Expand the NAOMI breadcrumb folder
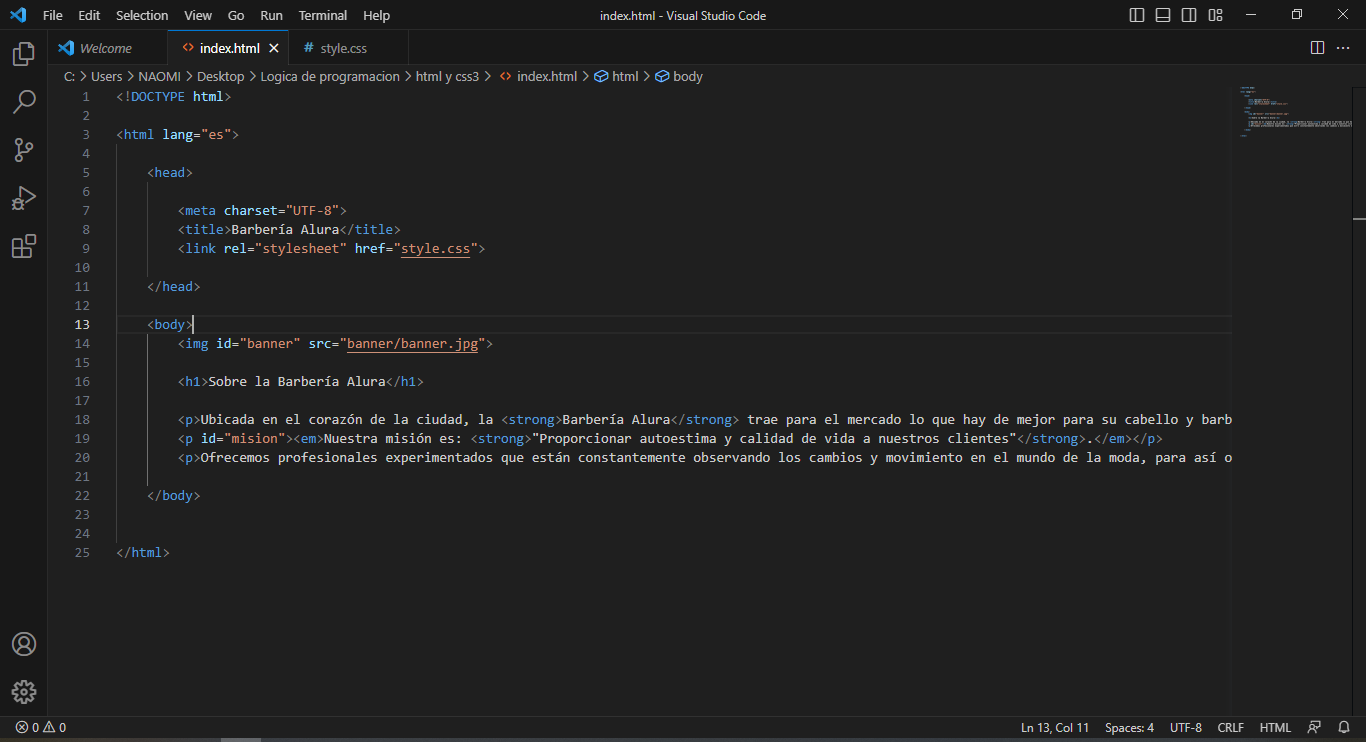Image resolution: width=1366 pixels, height=742 pixels. click(x=160, y=76)
